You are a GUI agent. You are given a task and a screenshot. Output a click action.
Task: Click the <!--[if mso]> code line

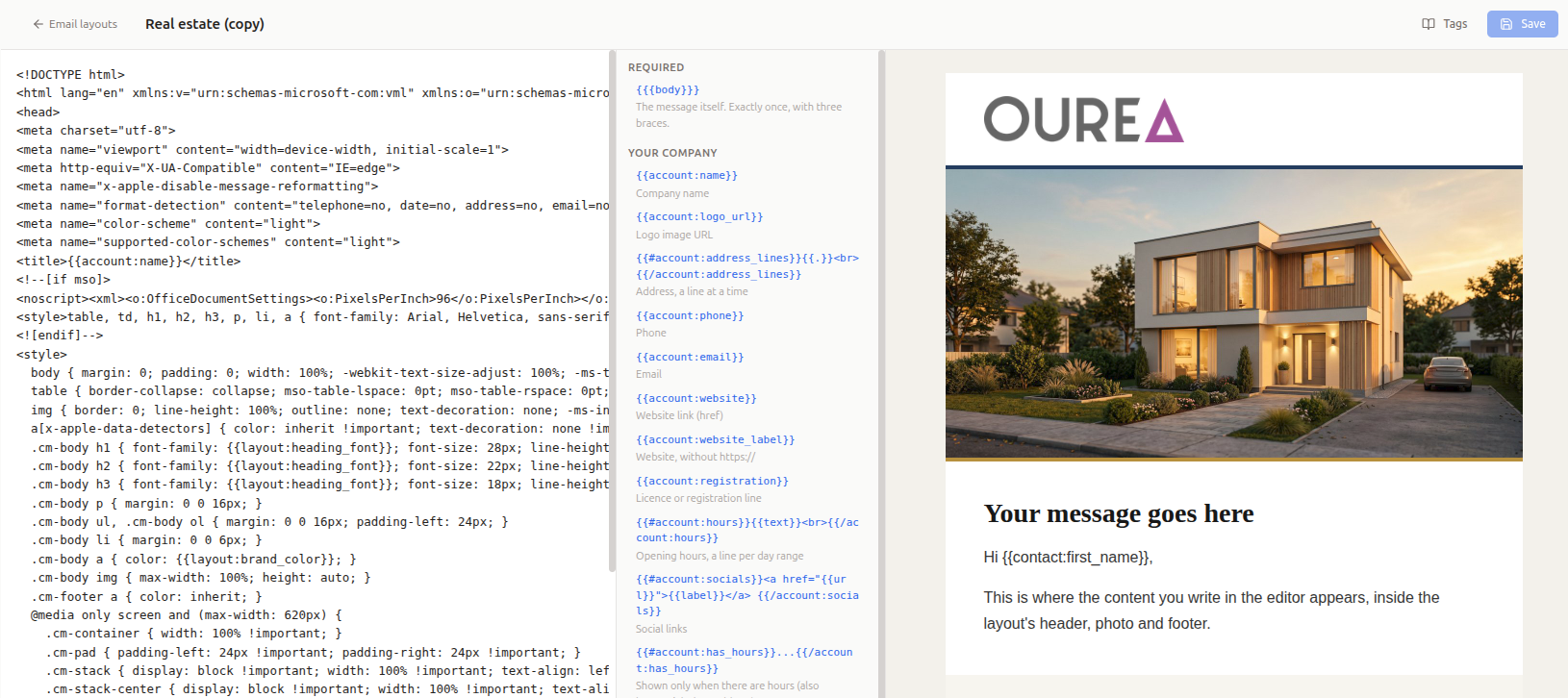coord(63,280)
